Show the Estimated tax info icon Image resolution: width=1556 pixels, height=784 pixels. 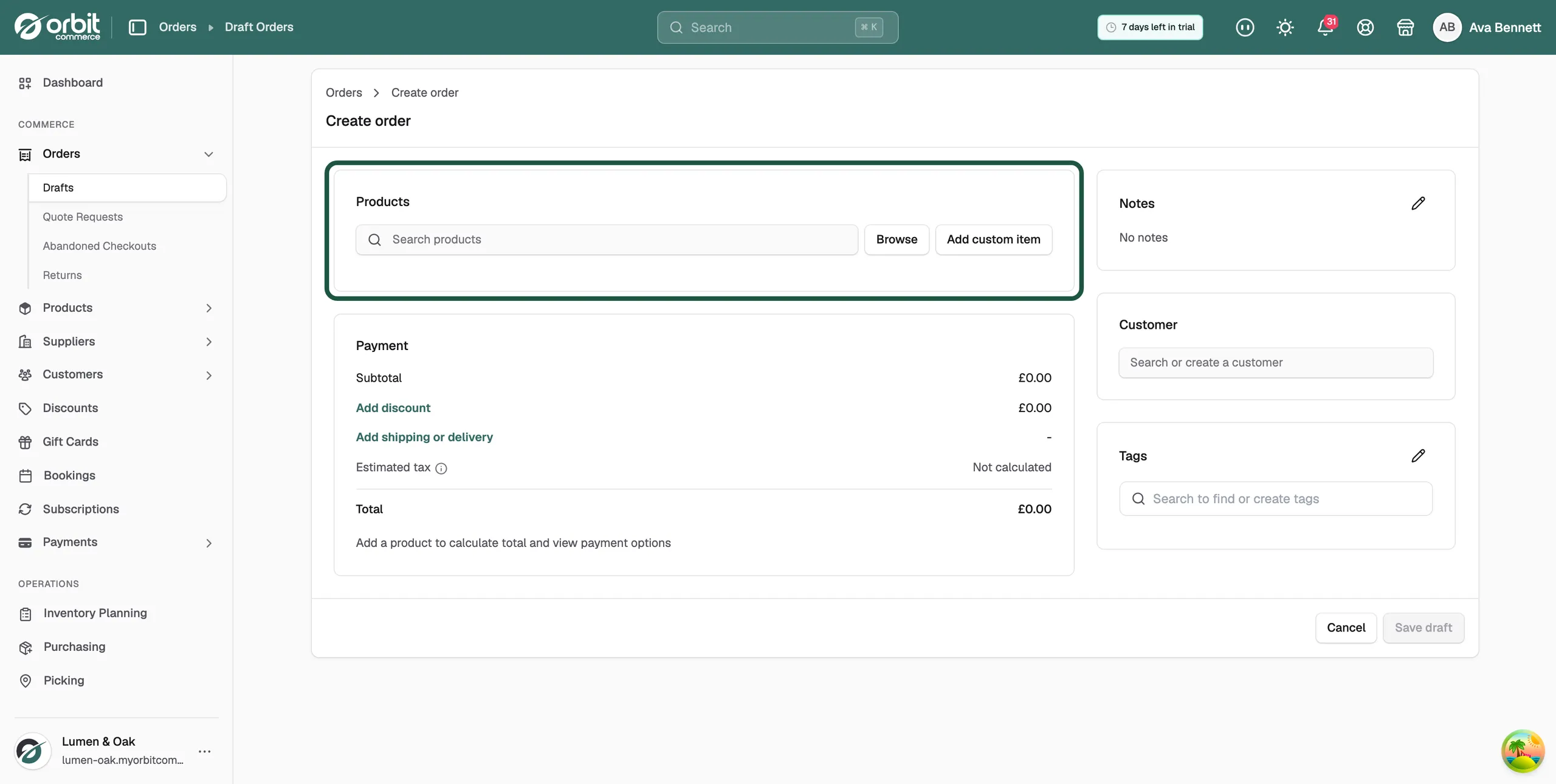441,469
